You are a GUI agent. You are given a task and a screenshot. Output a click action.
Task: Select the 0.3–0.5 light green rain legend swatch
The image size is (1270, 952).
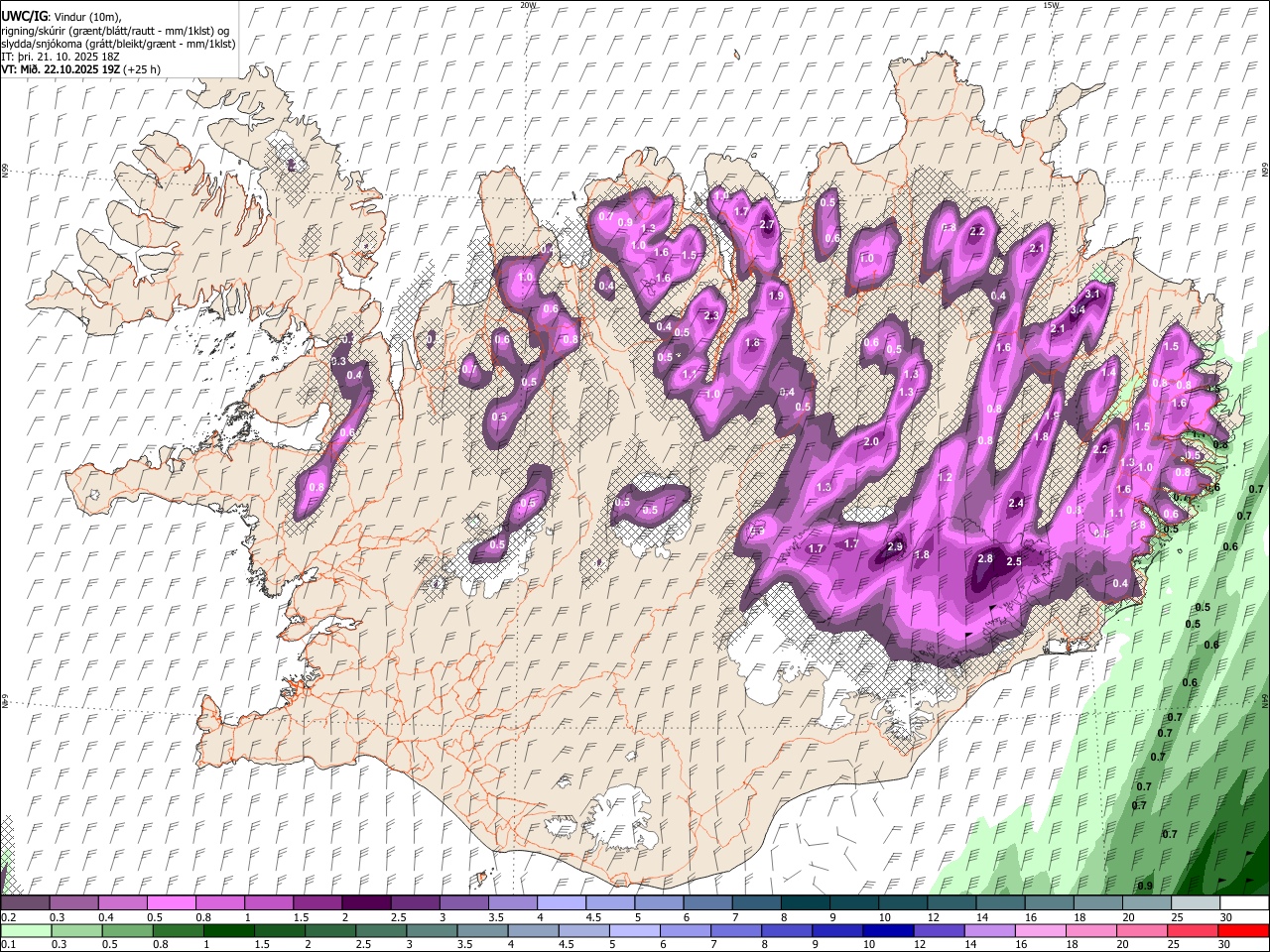tap(76, 930)
